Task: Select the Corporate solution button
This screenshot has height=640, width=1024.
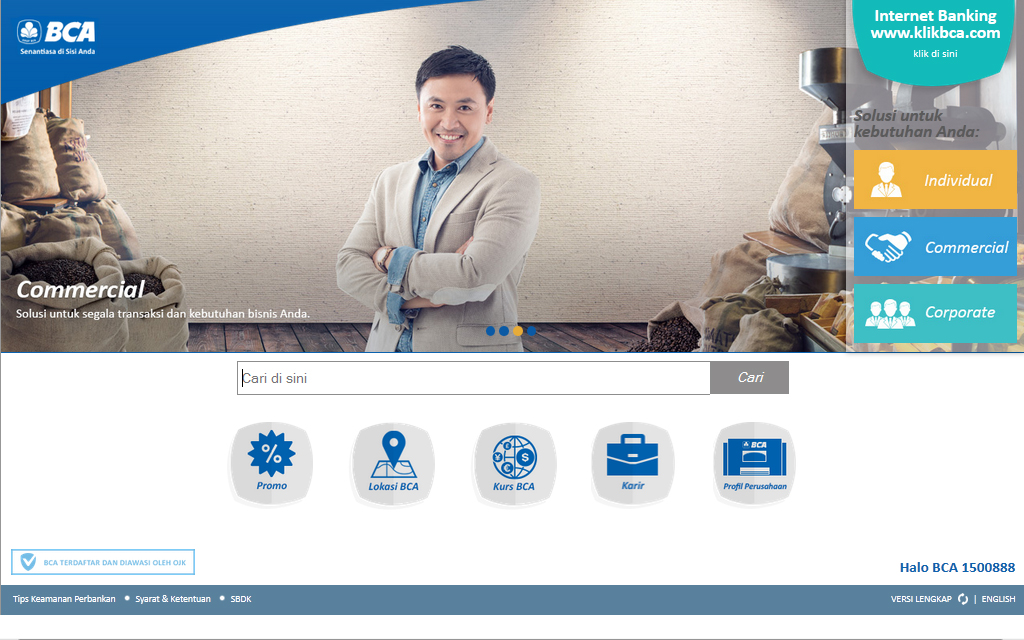Action: pos(935,313)
